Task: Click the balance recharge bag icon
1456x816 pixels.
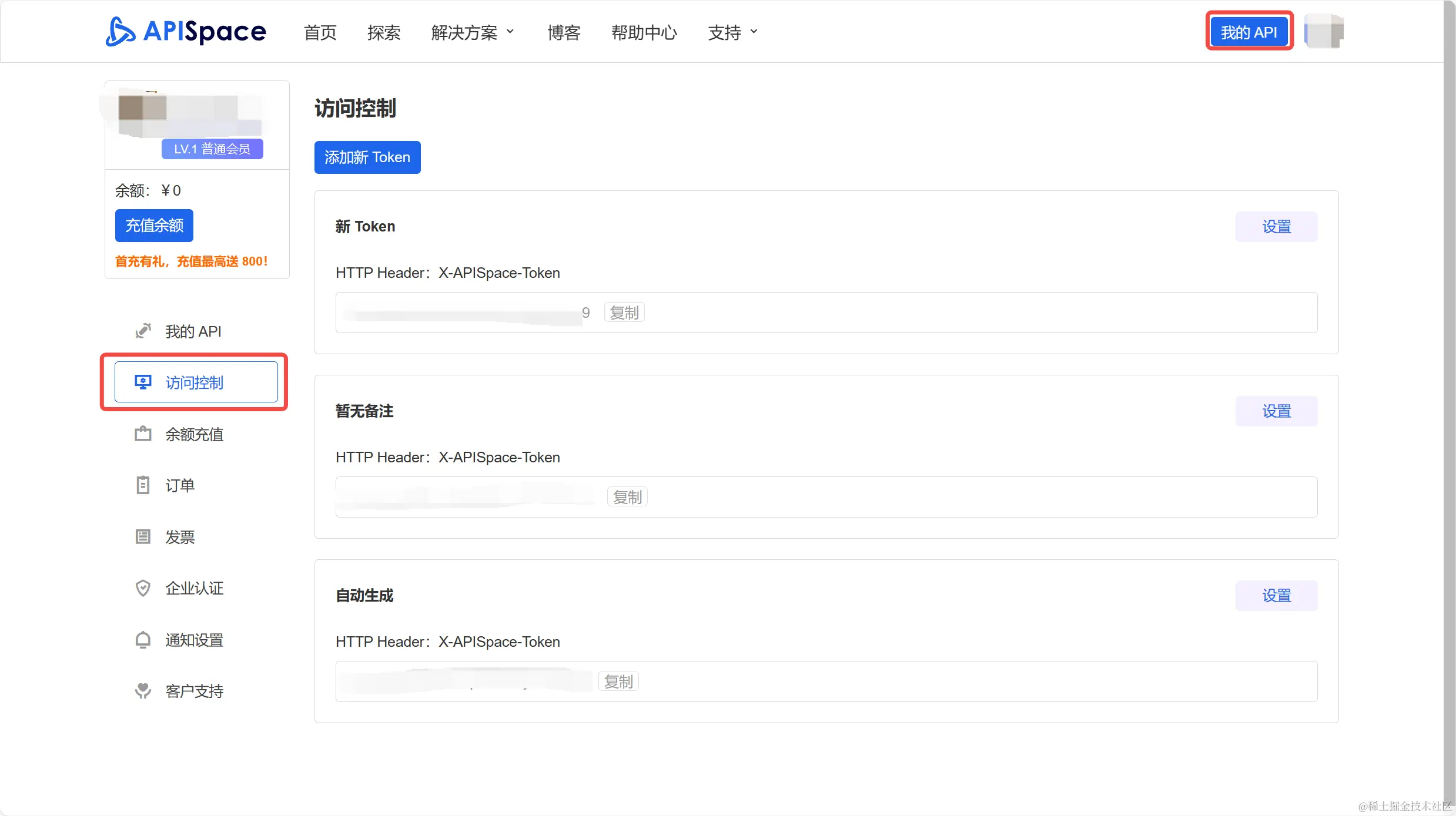Action: (x=143, y=434)
